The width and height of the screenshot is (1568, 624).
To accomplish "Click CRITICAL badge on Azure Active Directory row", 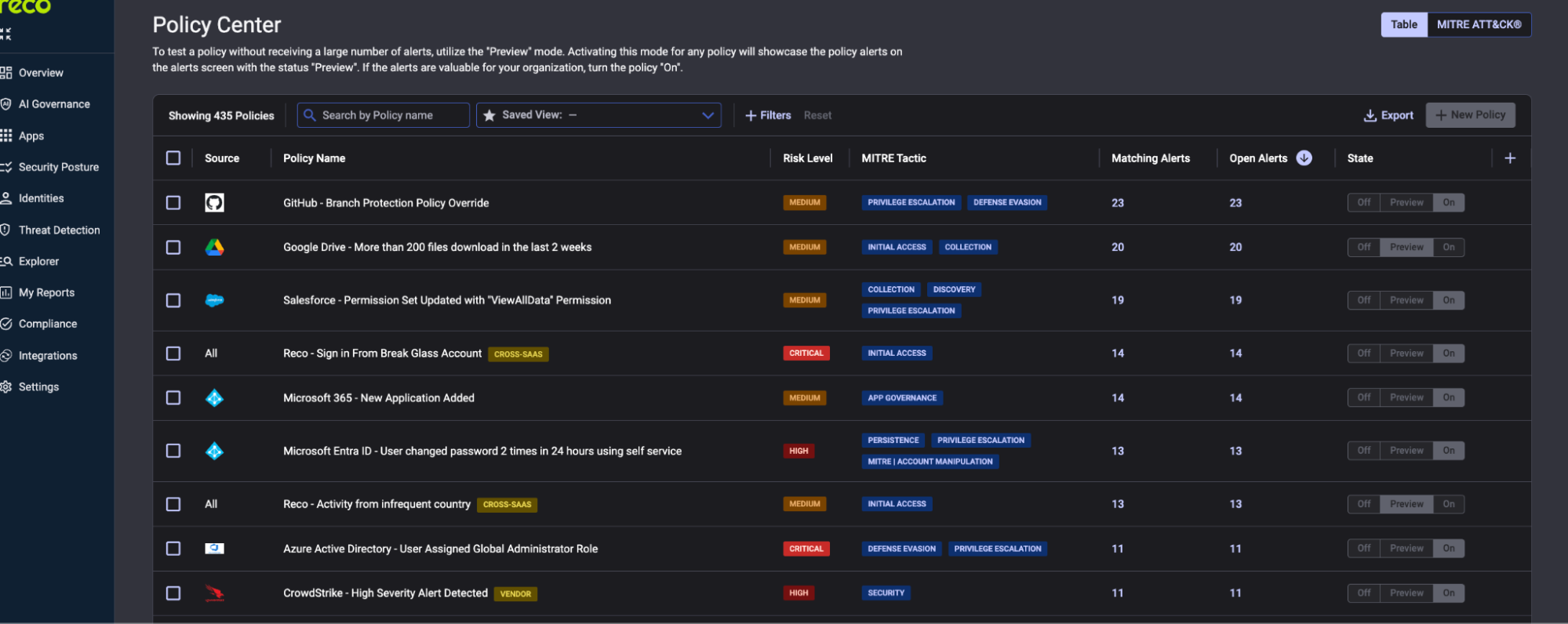I will click(x=806, y=549).
